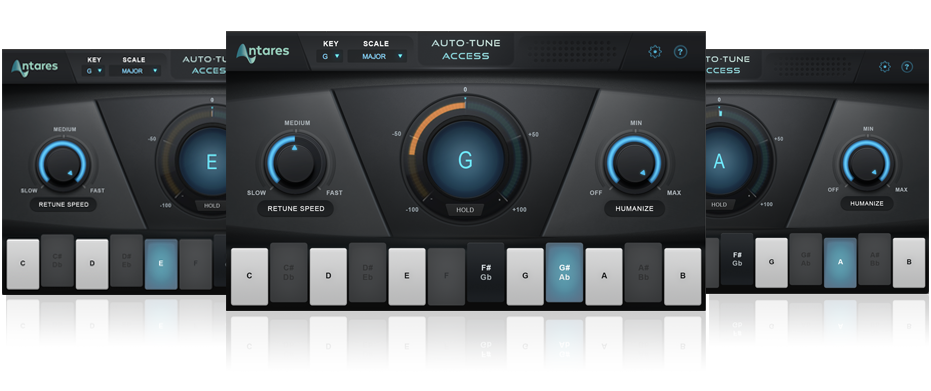931x391 pixels.
Task: Toggle HOLD button in left window
Action: pyautogui.click(x=211, y=205)
